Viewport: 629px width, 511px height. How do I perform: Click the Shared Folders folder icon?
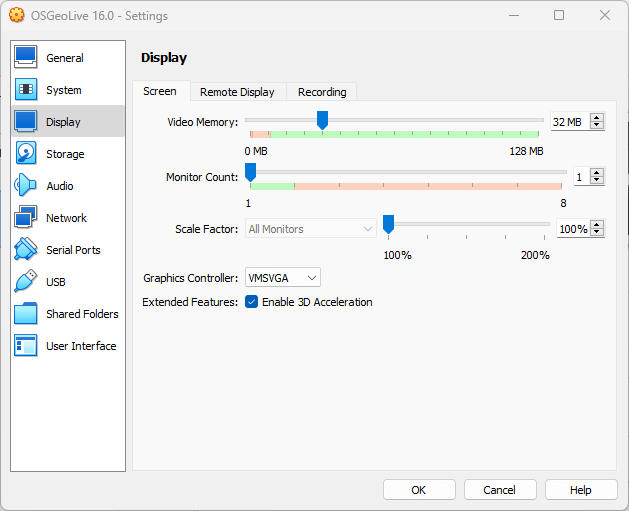26,313
